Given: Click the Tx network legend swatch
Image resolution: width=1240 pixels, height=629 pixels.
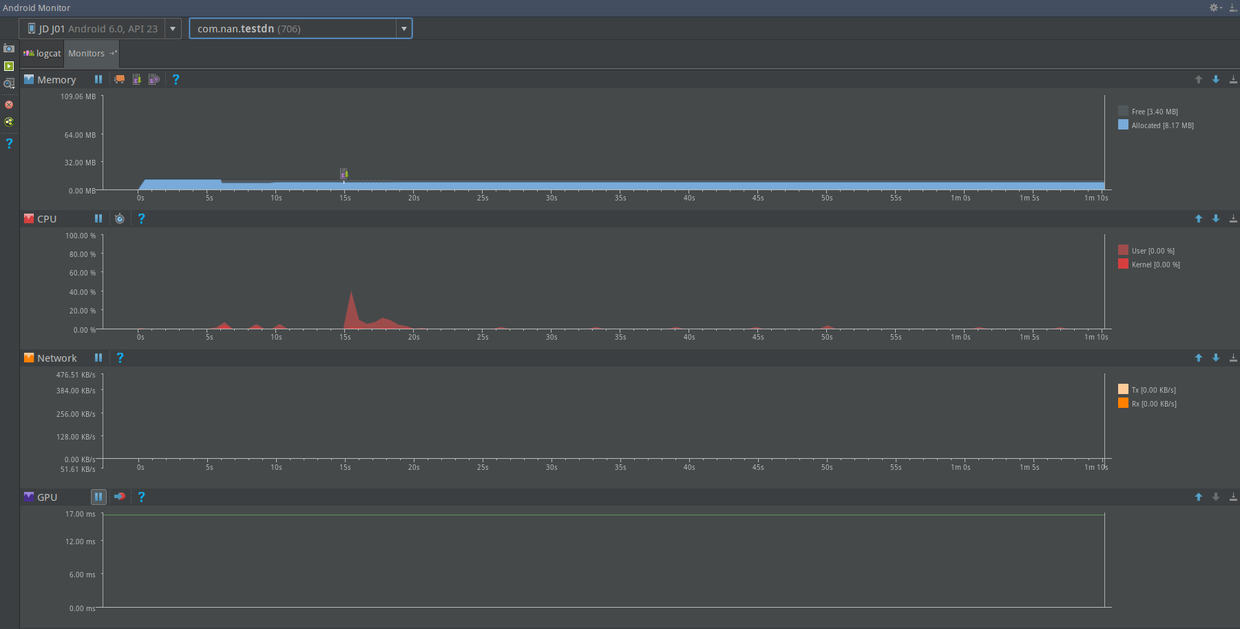Looking at the screenshot, I should (1123, 389).
